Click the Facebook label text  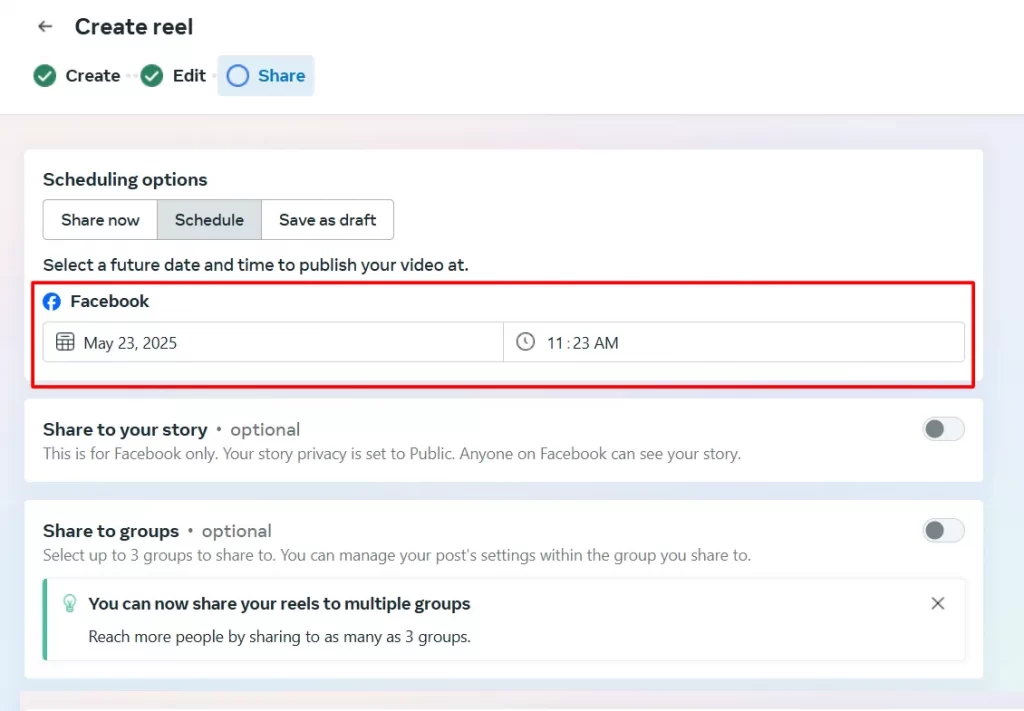point(110,301)
